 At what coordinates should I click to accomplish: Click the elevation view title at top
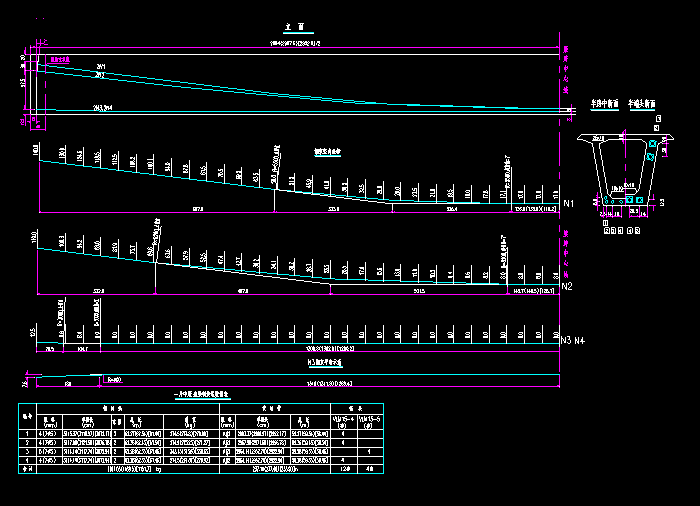coord(295,27)
